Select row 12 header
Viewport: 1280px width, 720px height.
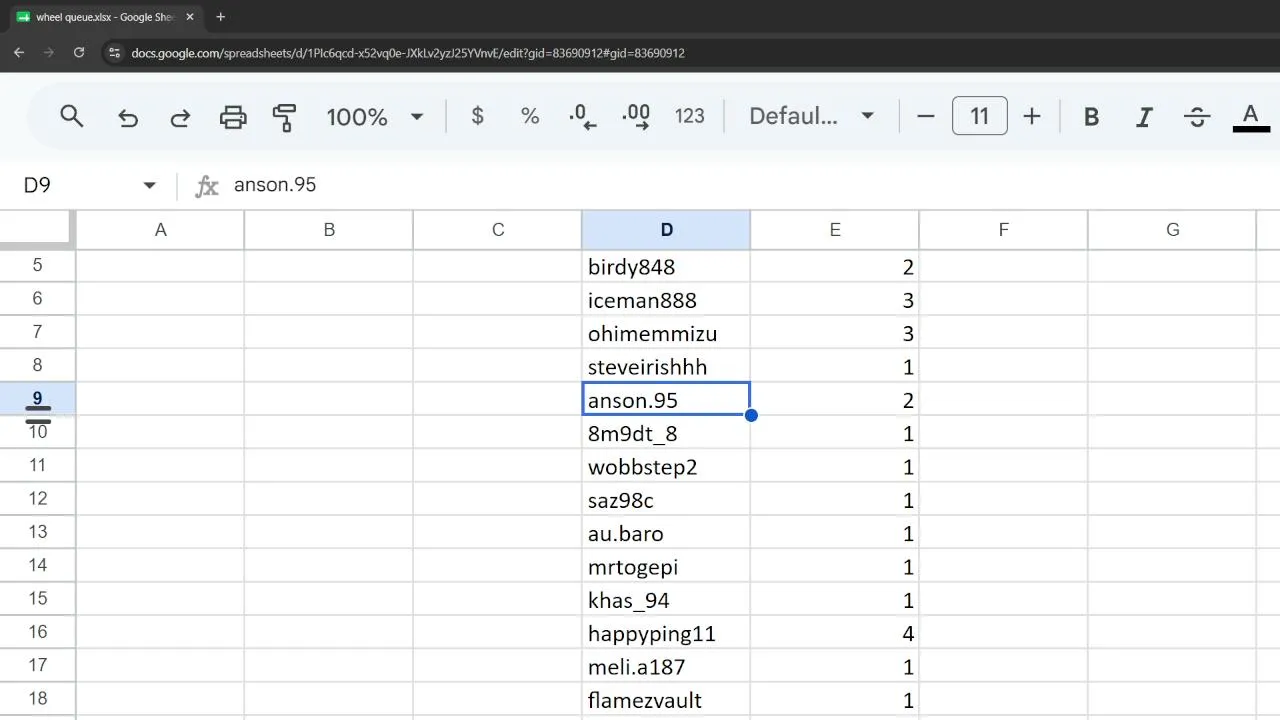38,499
